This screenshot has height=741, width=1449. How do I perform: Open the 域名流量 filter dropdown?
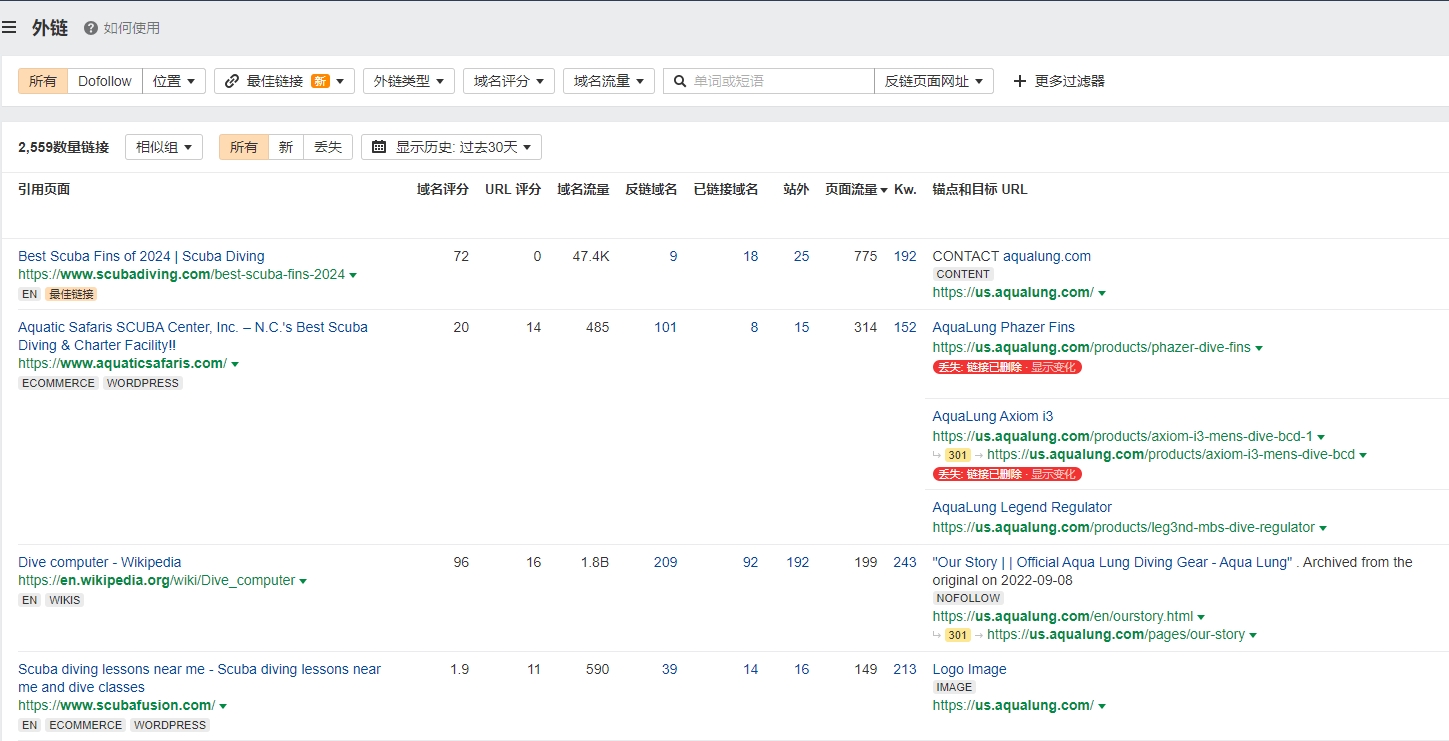[x=609, y=81]
